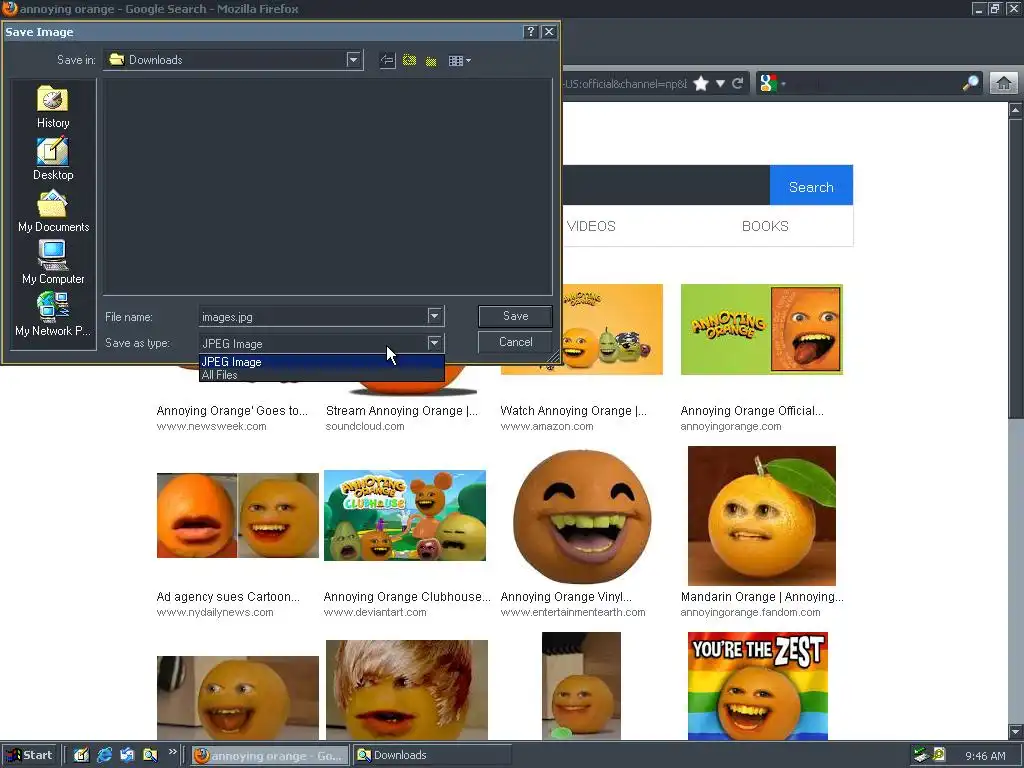This screenshot has width=1024, height=768.
Task: Open You're the Zest rainbow thumbnail
Action: click(758, 686)
